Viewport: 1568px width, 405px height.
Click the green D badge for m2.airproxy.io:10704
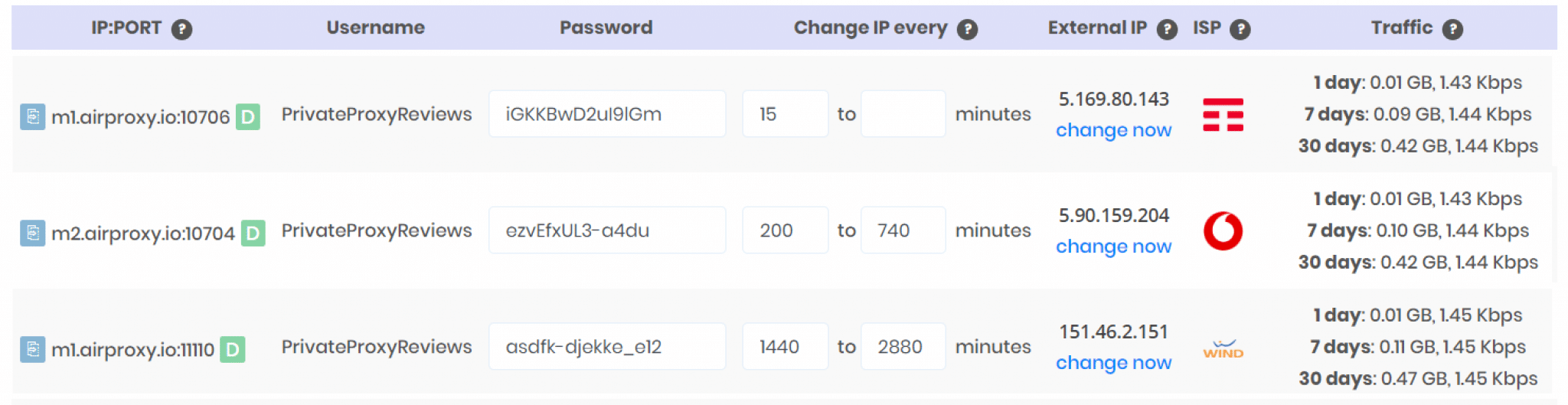253,234
